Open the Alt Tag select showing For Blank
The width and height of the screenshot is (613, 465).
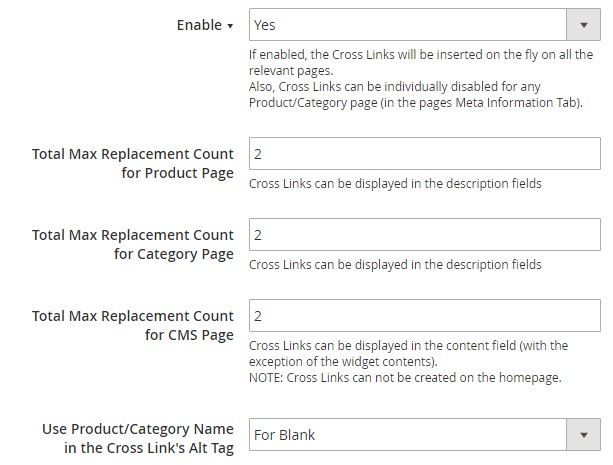click(408, 435)
